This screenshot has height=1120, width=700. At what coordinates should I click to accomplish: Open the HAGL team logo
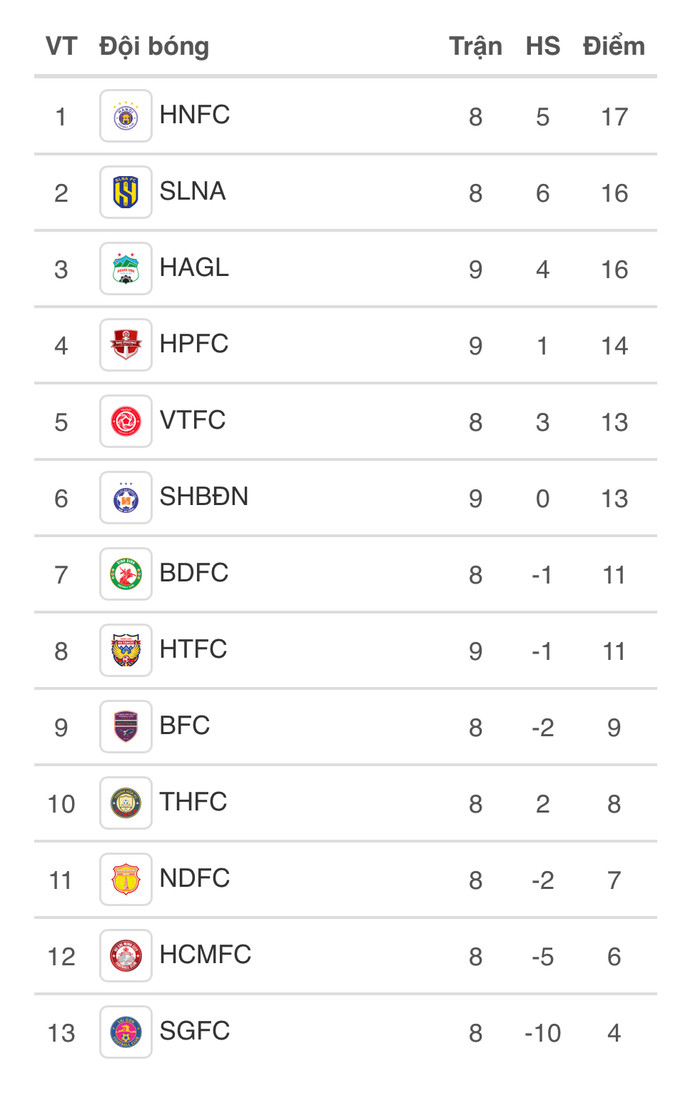(x=126, y=269)
